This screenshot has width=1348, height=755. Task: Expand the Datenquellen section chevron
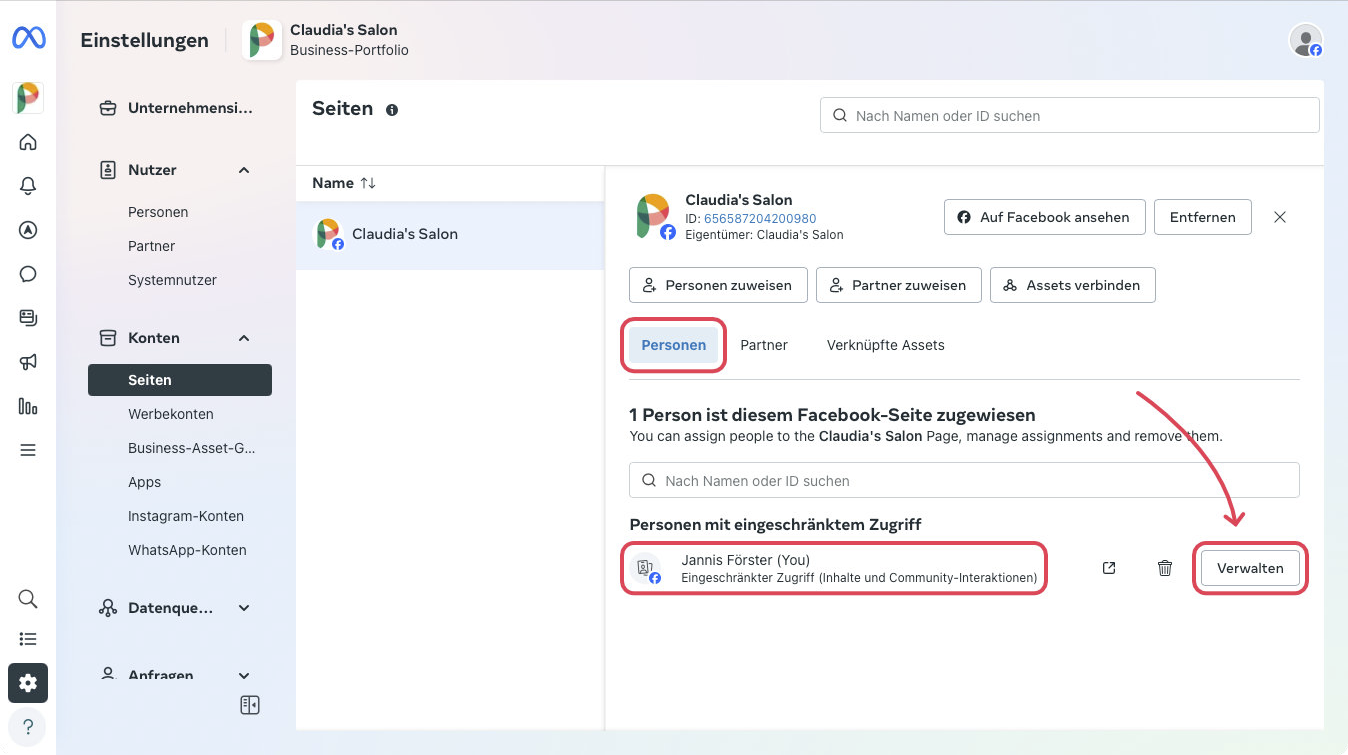coord(244,608)
